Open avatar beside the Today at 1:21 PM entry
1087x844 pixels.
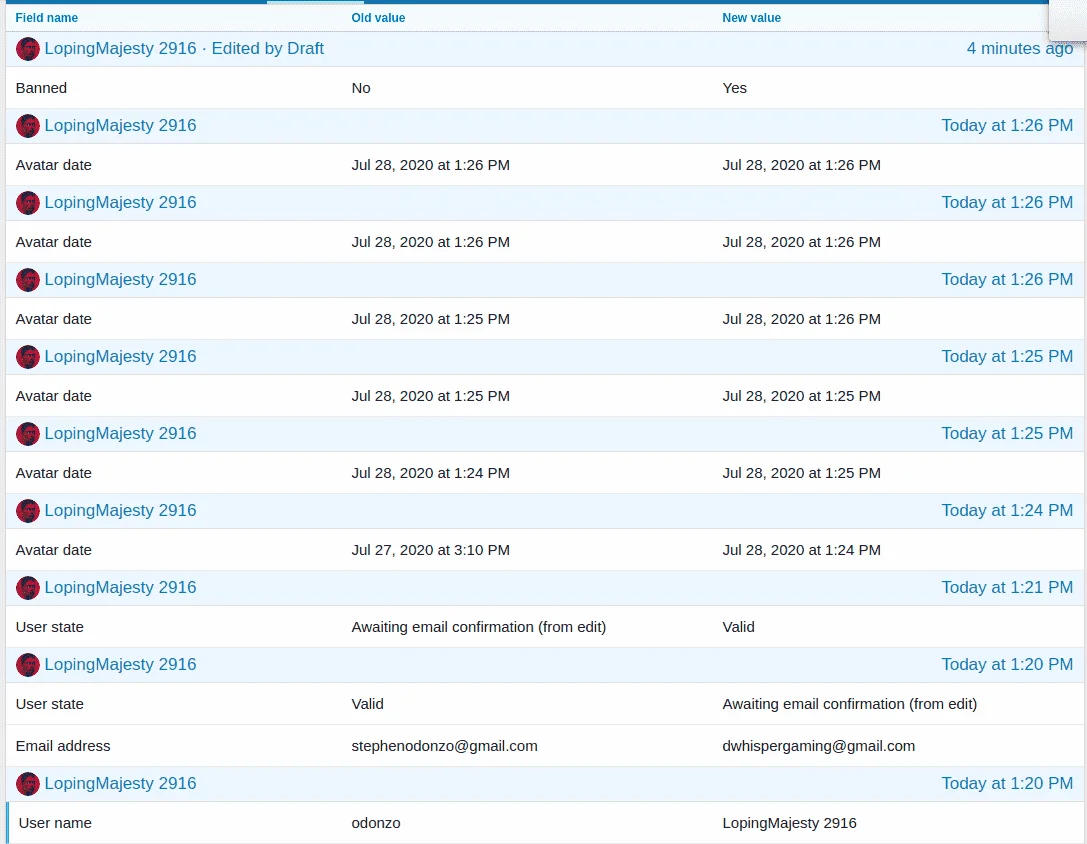tap(28, 588)
